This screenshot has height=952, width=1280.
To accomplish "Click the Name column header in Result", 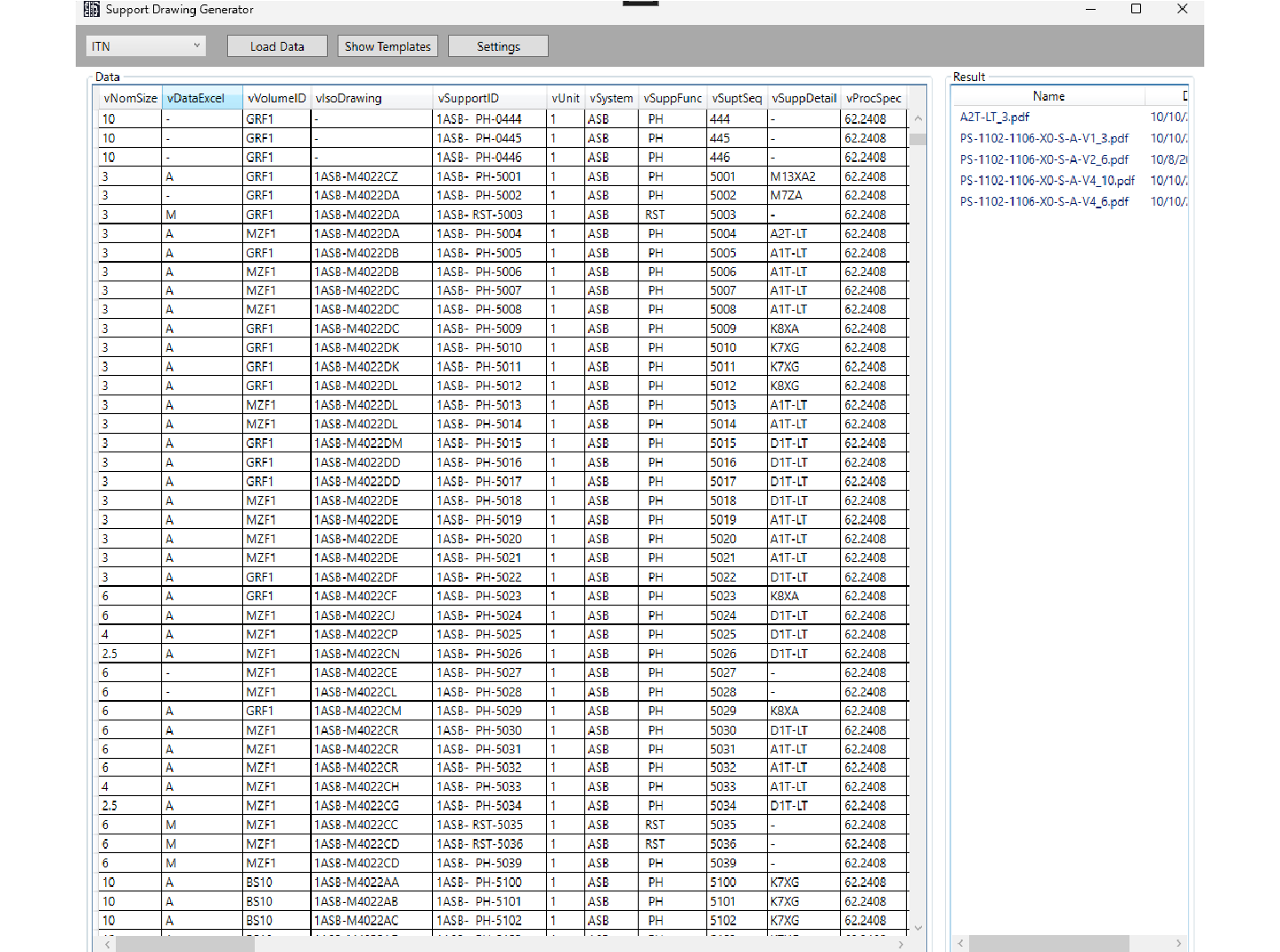I will (x=1048, y=96).
